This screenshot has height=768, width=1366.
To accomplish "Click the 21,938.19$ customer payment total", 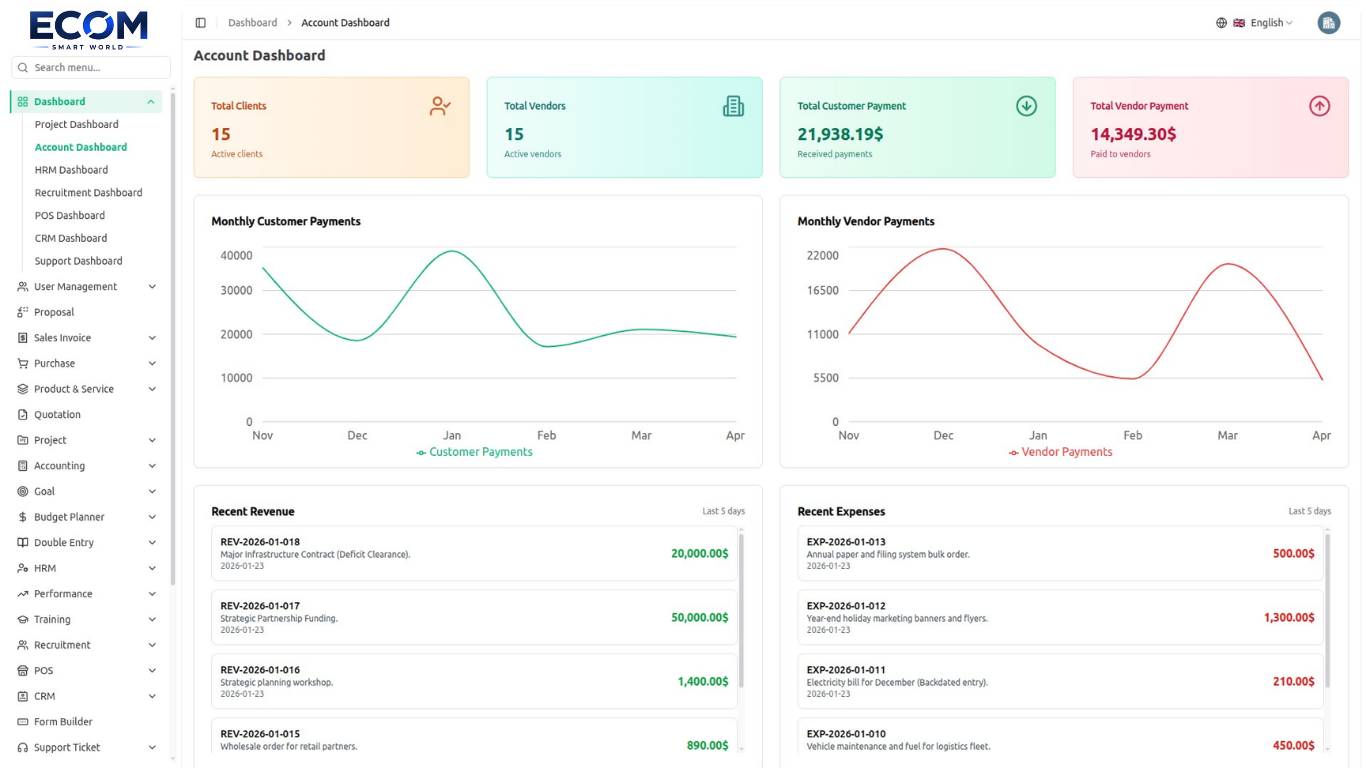I will coord(840,134).
